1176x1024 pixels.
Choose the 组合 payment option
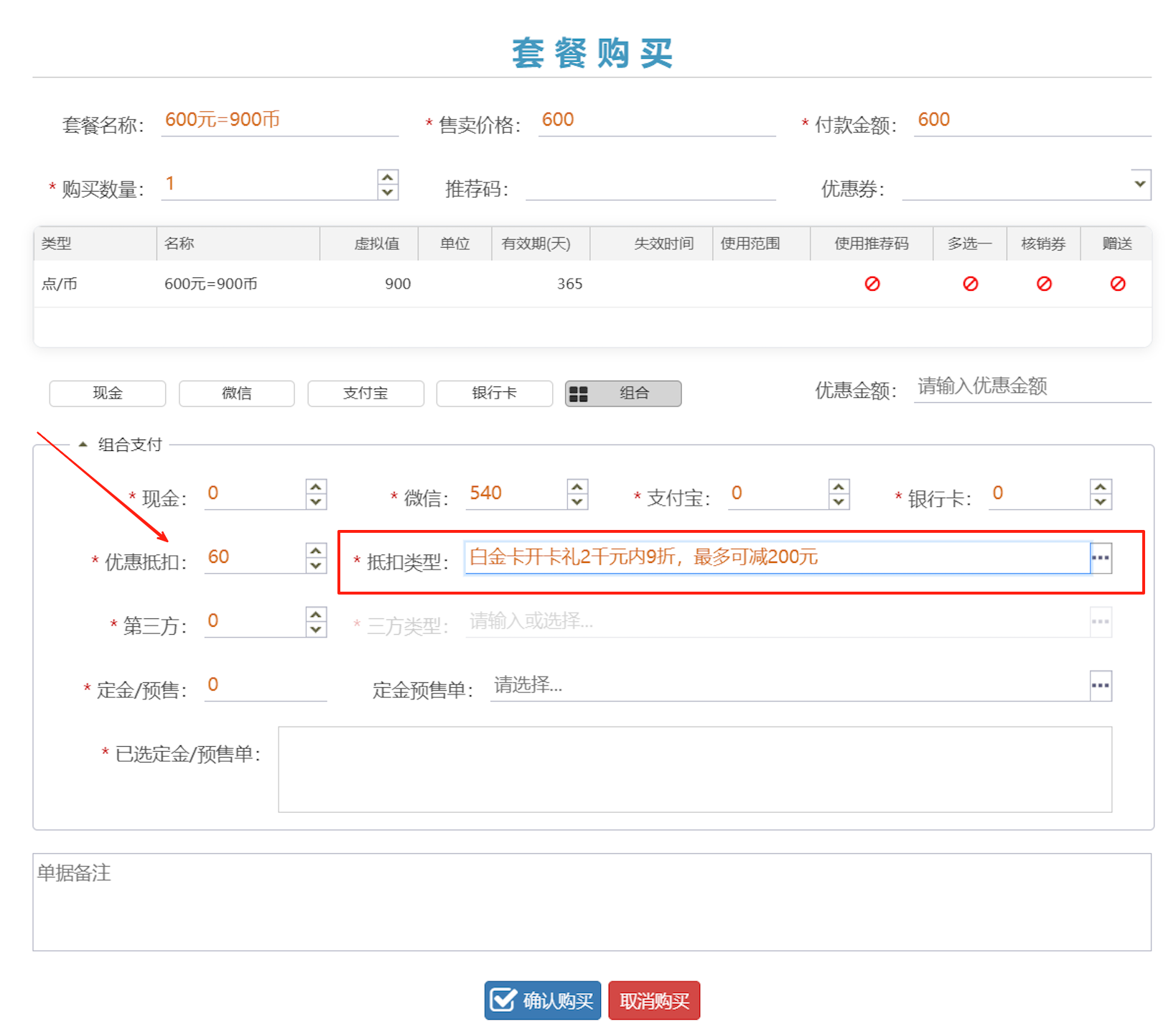[x=622, y=393]
